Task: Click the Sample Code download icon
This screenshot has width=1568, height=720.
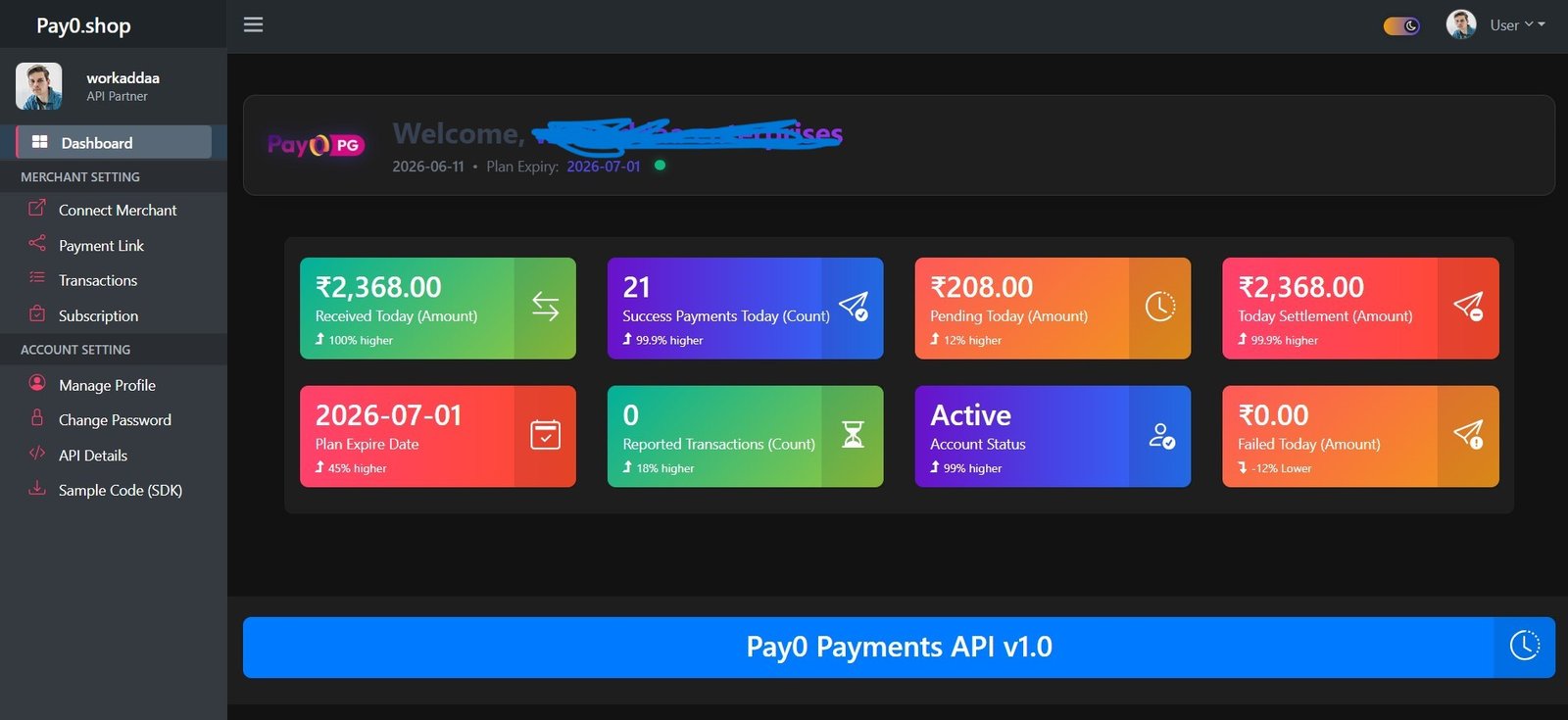Action: [x=37, y=488]
